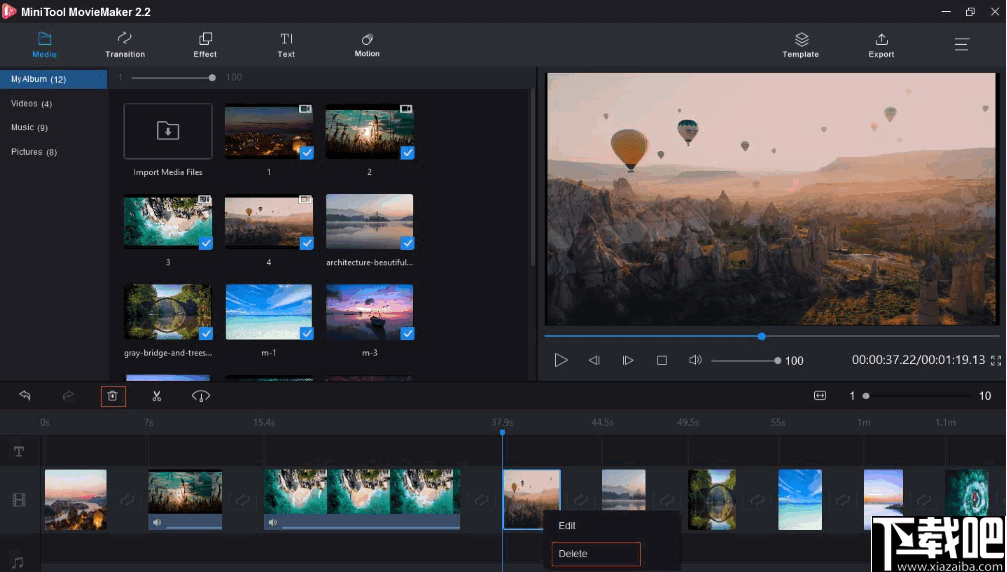1007x572 pixels.
Task: Toggle checkmark on media clip 2
Action: [407, 153]
